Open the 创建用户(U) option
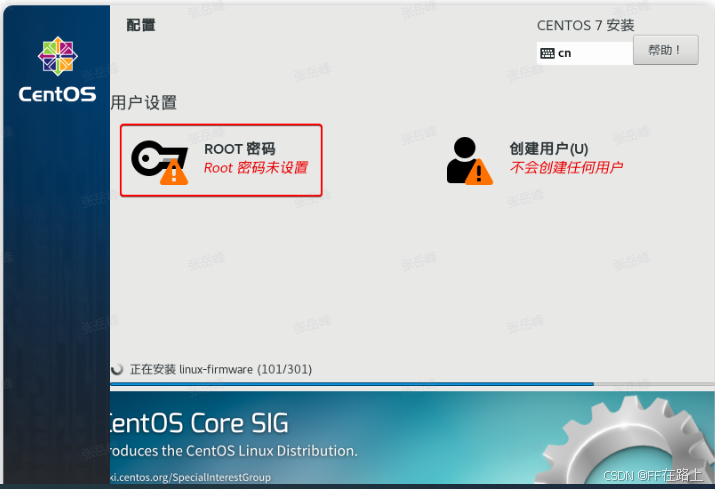The width and height of the screenshot is (715, 489). click(534, 160)
